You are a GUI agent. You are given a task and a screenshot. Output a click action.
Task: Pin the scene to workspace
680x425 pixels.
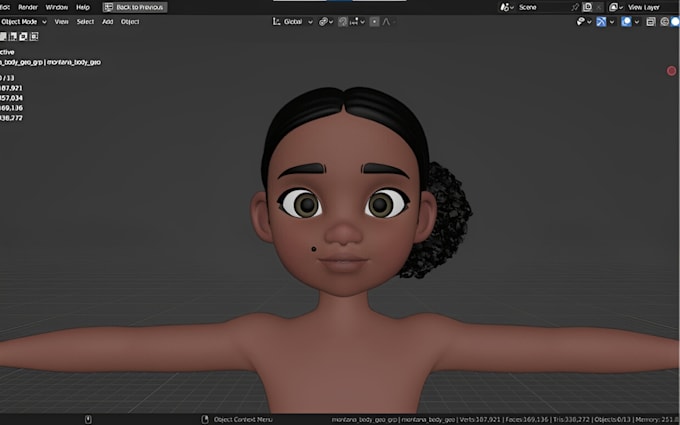[x=575, y=7]
